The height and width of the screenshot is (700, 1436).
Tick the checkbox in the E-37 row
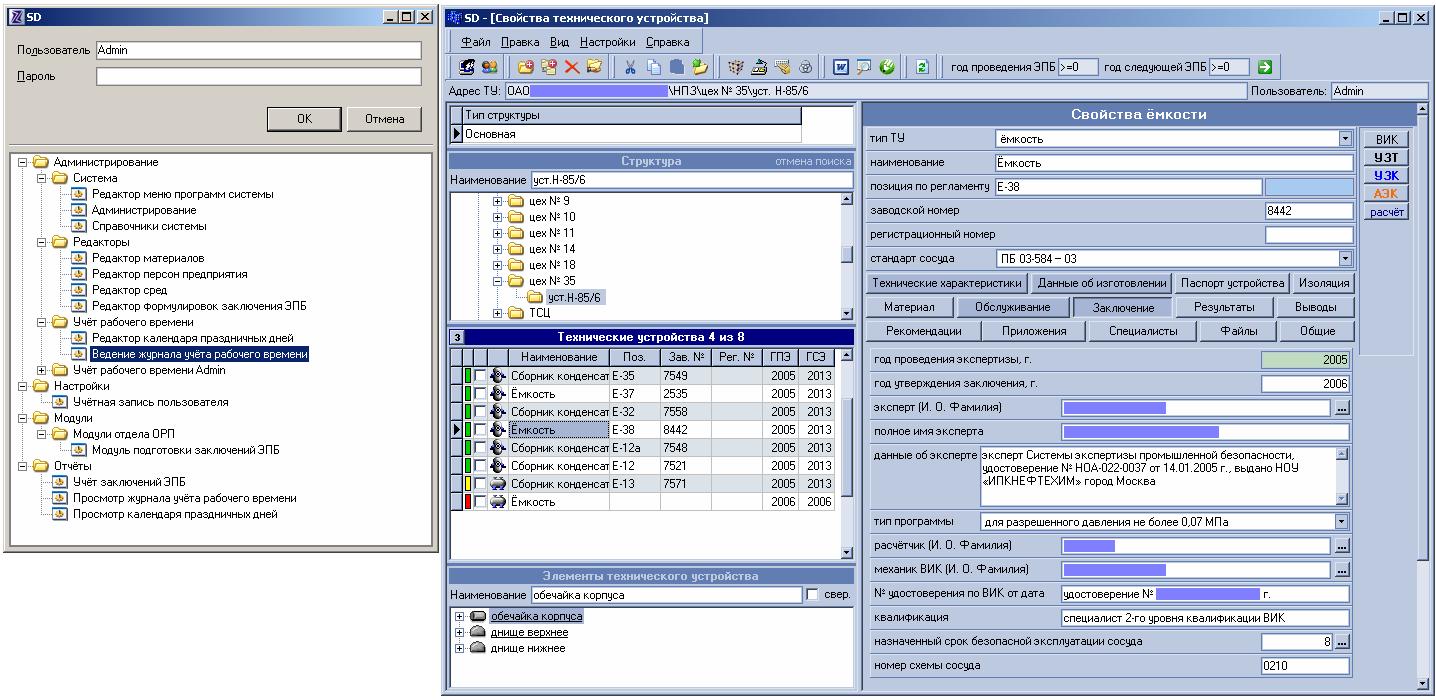coord(480,393)
